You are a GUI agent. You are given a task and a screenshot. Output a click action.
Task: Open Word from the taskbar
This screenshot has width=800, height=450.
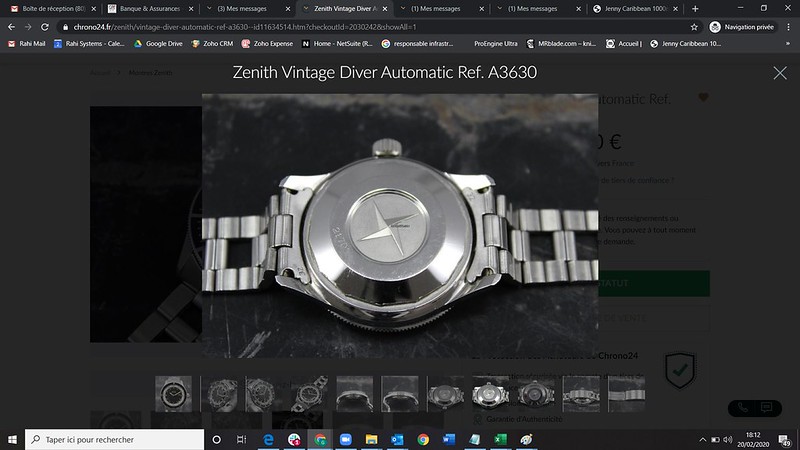coord(448,439)
